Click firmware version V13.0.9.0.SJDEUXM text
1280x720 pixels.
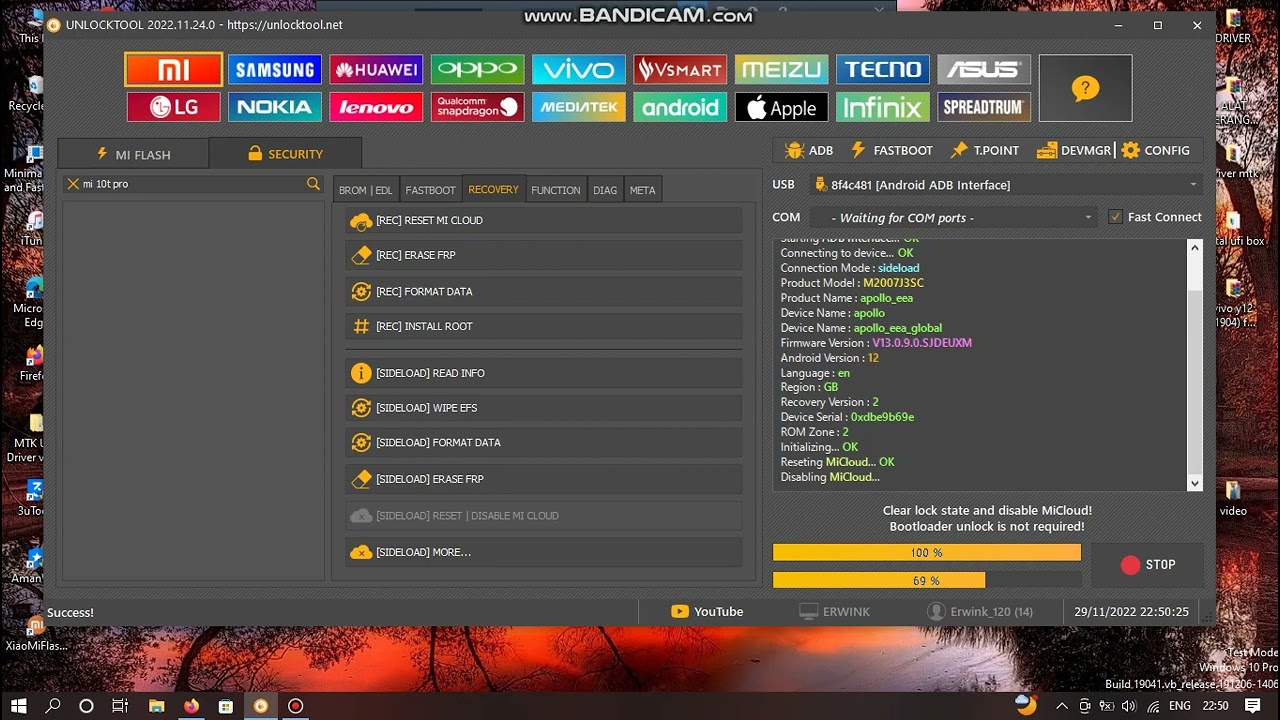pos(922,343)
